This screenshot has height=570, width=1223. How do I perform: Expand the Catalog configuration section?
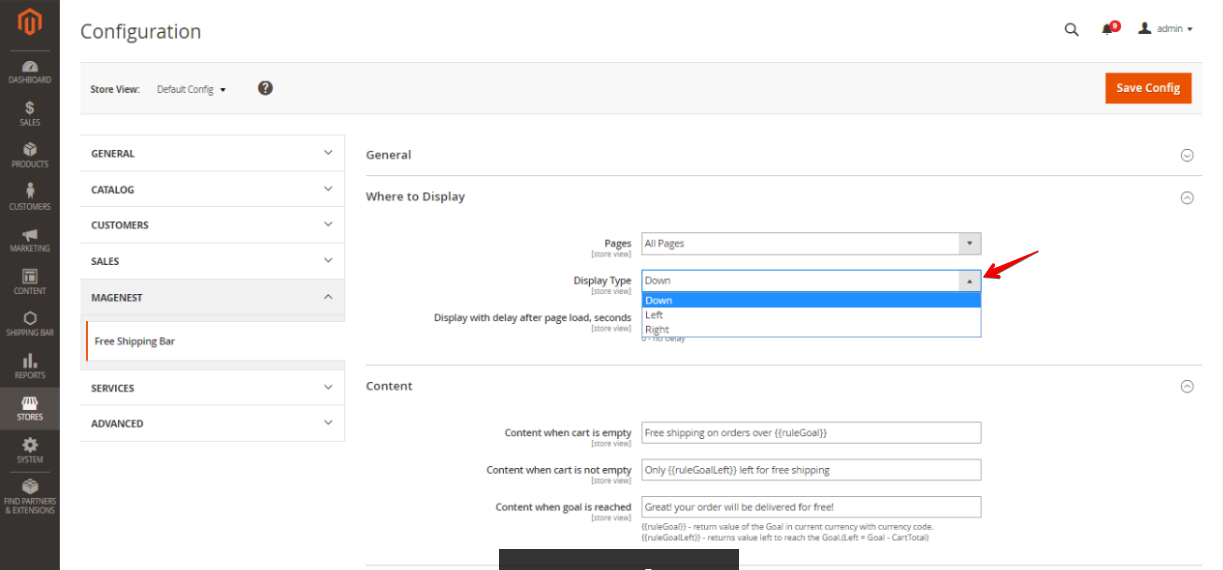212,189
